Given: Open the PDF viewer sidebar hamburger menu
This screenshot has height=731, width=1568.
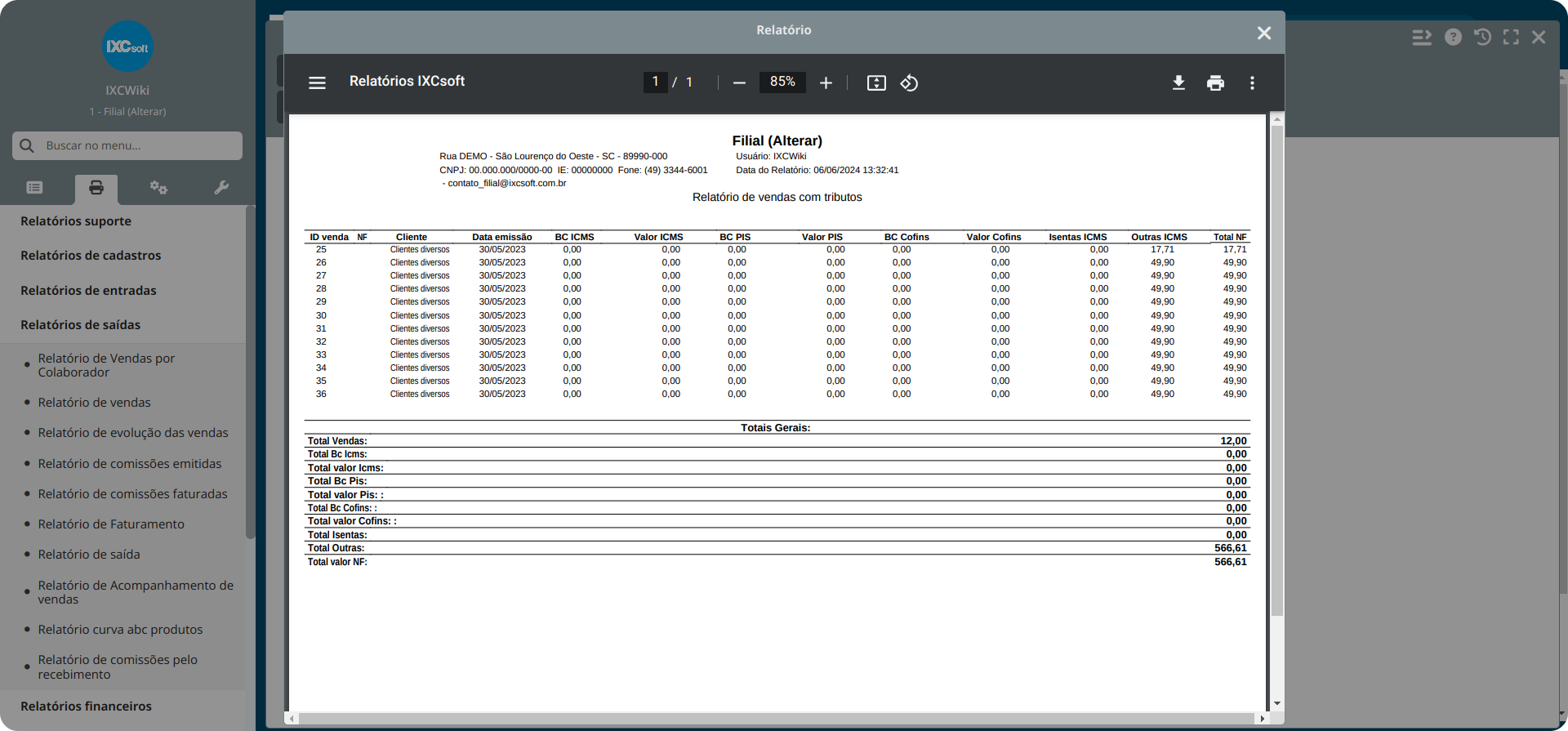Looking at the screenshot, I should point(317,82).
